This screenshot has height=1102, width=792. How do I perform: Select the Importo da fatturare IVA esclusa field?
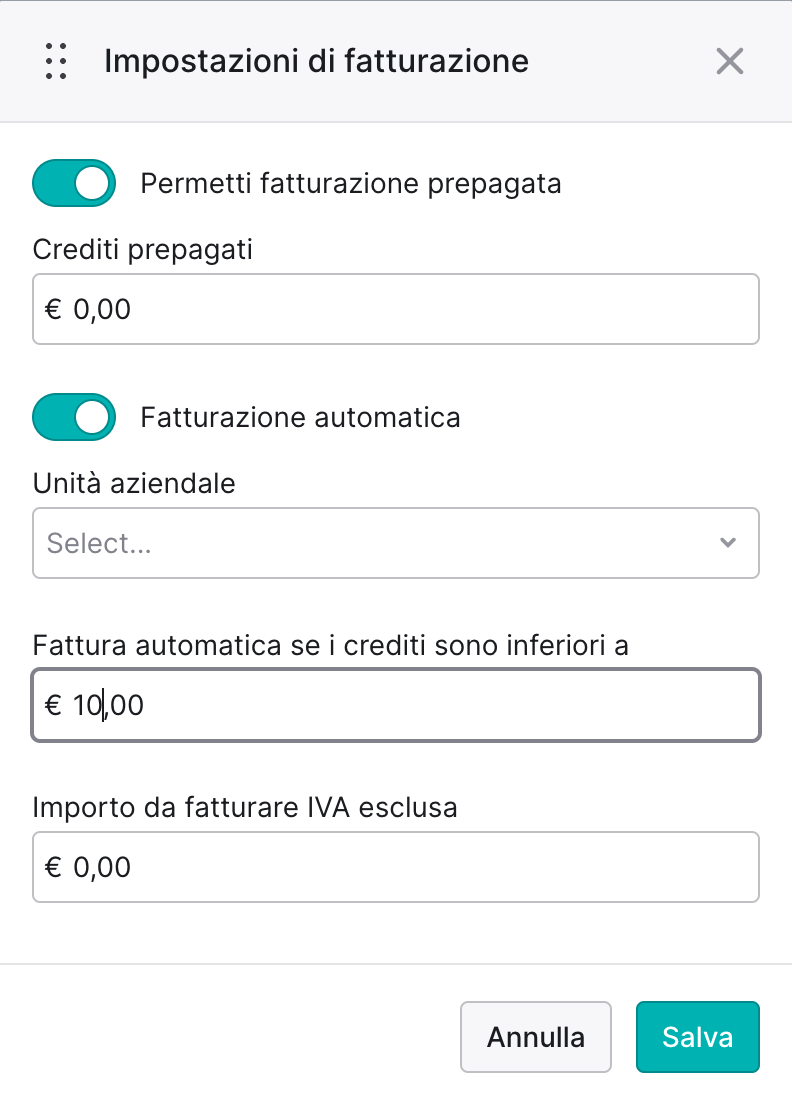[x=396, y=867]
